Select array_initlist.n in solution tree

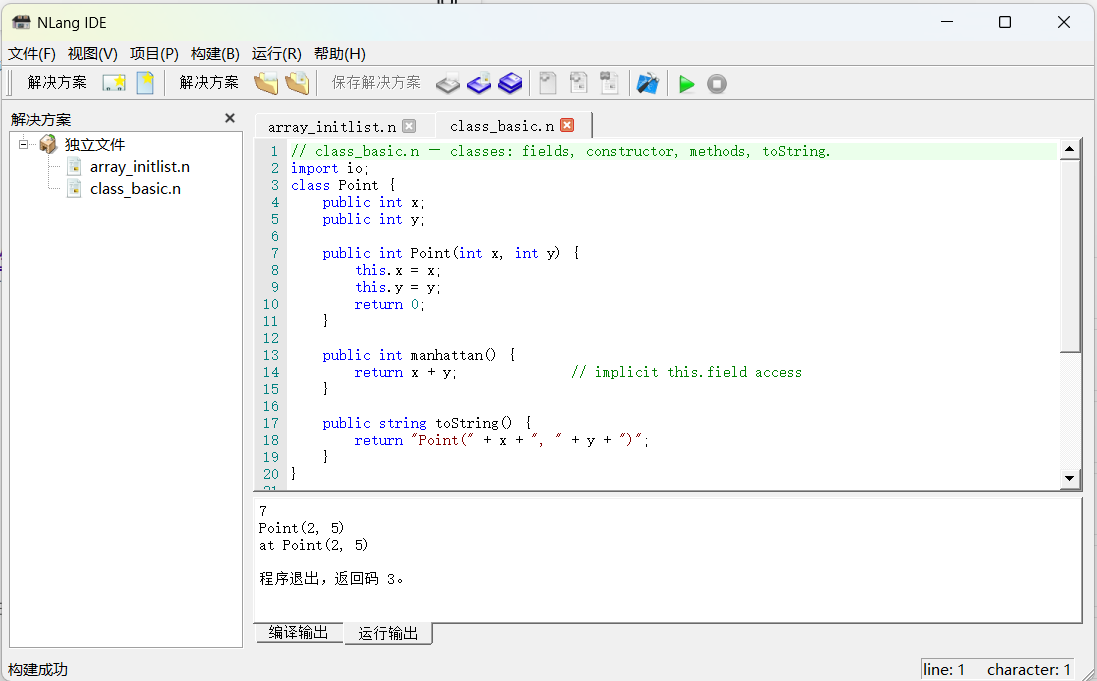(140, 167)
